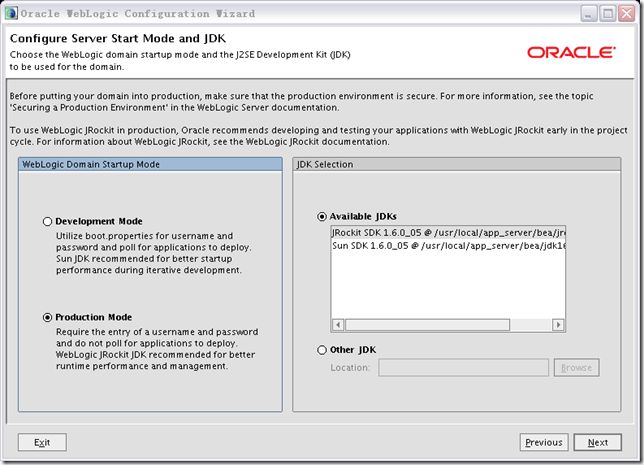644x465 pixels.
Task: Choose the Other JDK option
Action: coord(322,350)
